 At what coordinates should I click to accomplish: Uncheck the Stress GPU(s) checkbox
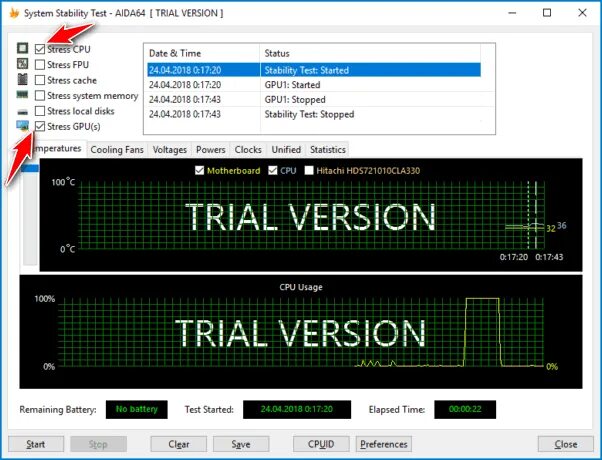[x=40, y=126]
